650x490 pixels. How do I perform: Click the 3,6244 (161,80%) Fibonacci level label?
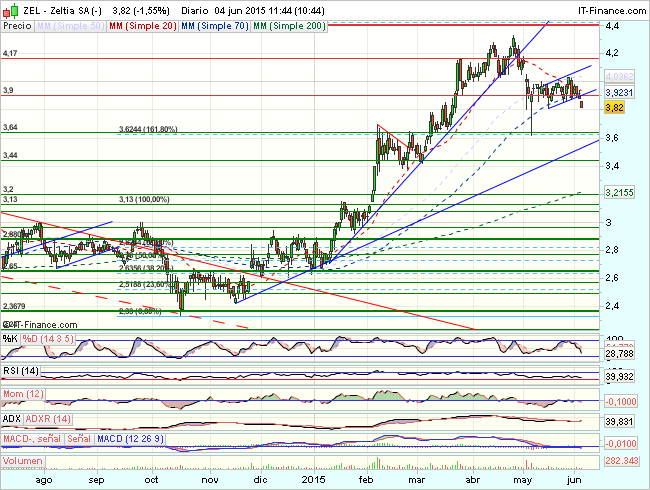pyautogui.click(x=147, y=129)
